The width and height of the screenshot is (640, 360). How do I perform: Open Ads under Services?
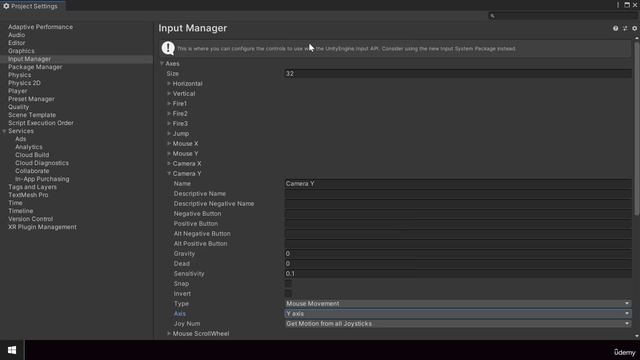coord(20,139)
